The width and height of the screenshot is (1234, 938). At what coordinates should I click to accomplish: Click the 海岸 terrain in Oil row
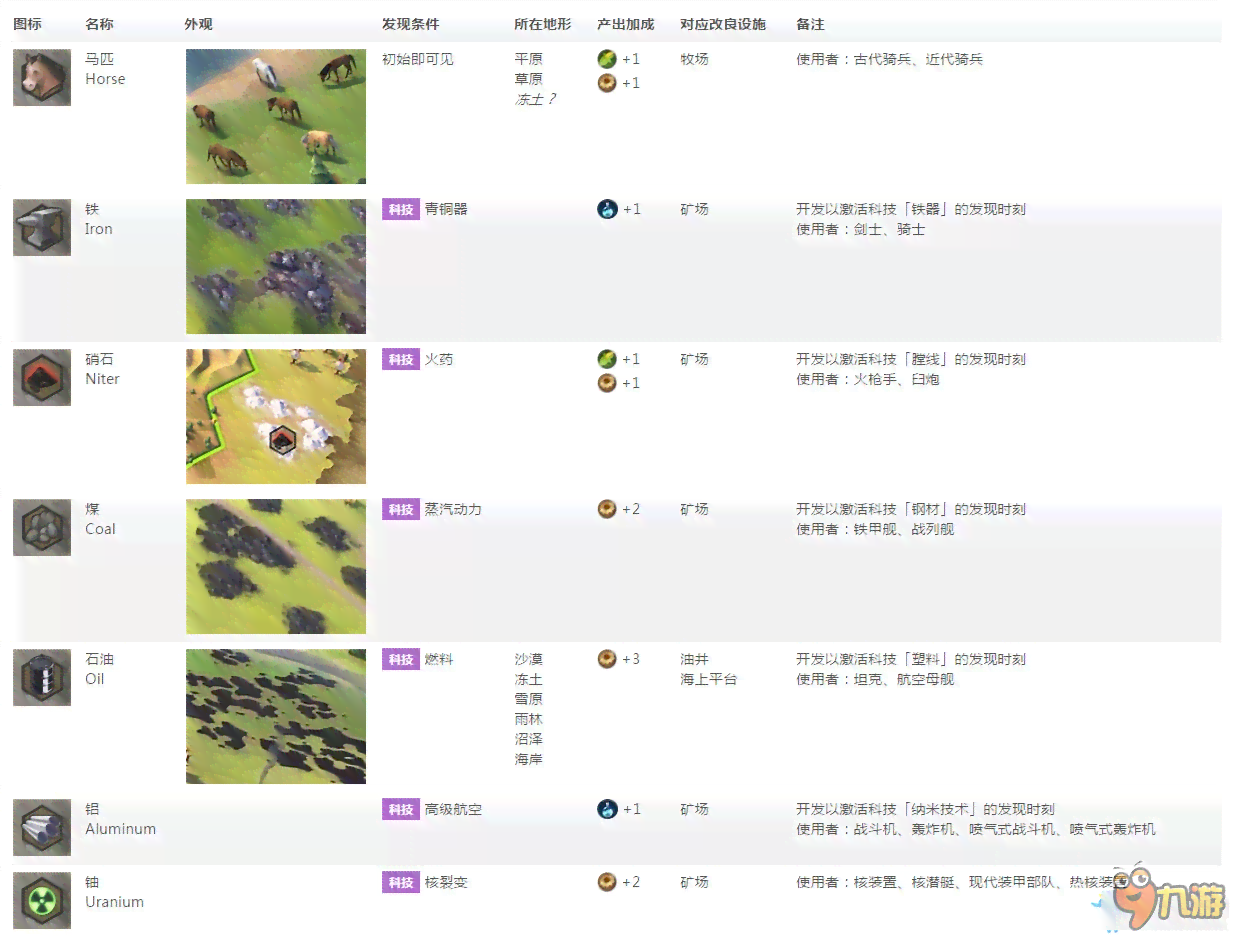529,759
